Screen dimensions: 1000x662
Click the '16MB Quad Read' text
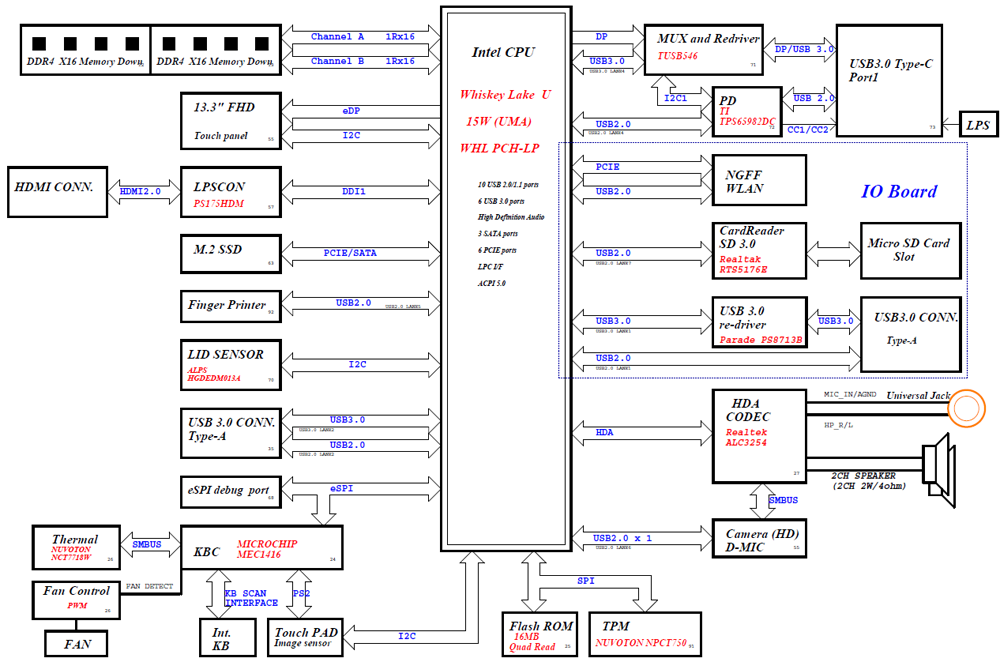pyautogui.click(x=532, y=642)
